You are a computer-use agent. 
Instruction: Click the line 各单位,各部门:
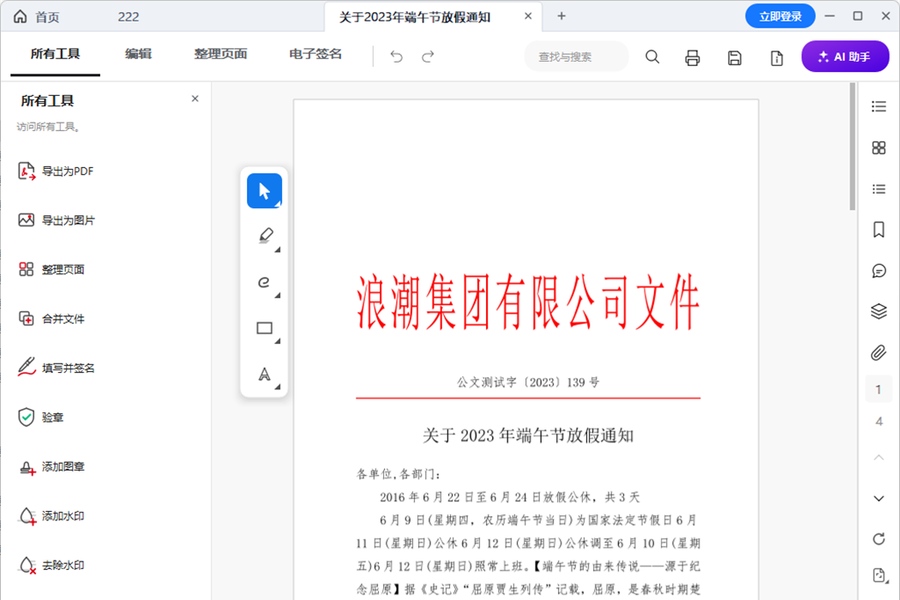(x=399, y=474)
